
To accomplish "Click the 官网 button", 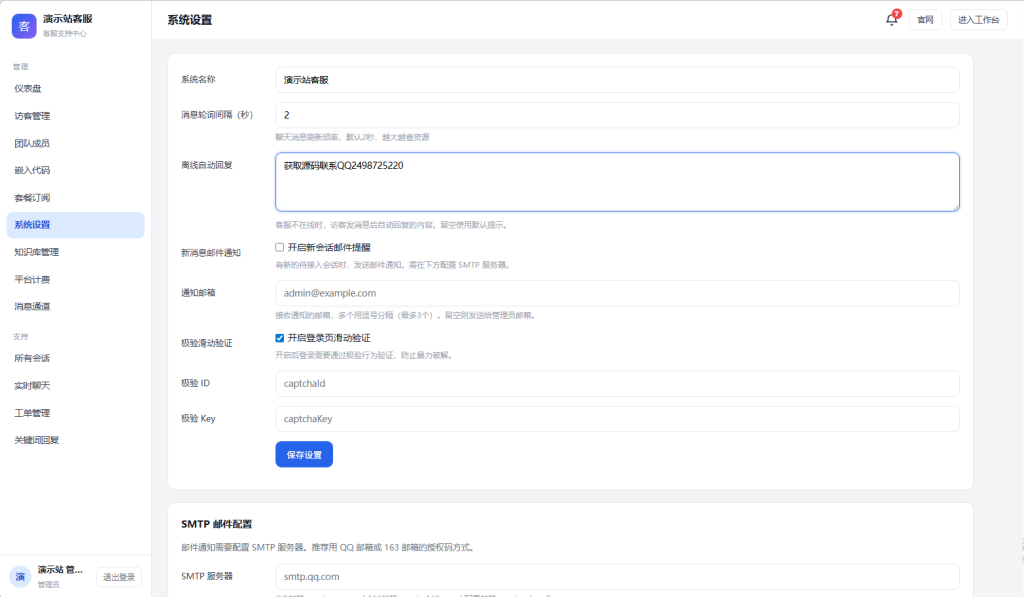I will click(925, 20).
